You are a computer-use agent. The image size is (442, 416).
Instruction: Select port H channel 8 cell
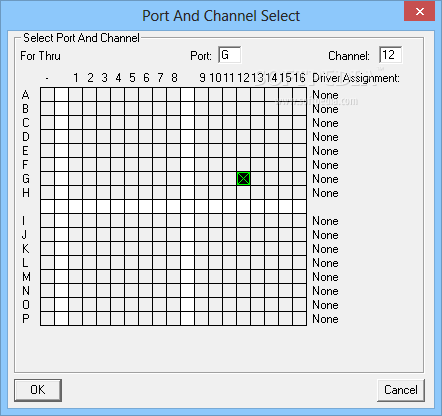pyautogui.click(x=174, y=193)
